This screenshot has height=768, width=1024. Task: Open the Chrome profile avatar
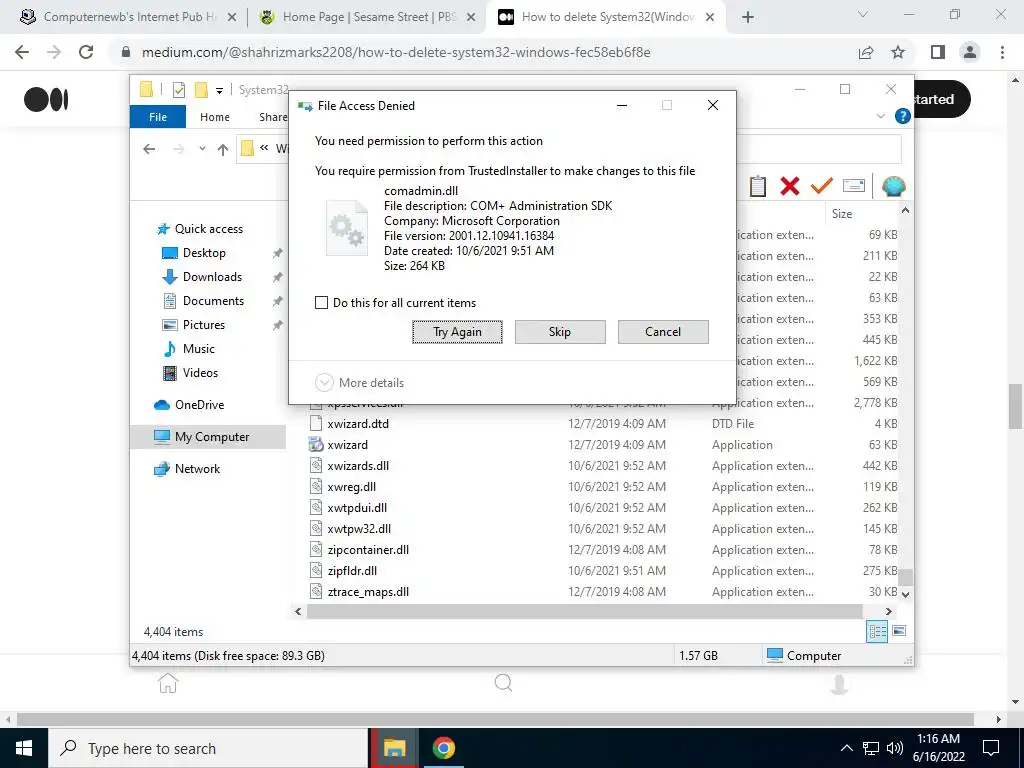(970, 52)
